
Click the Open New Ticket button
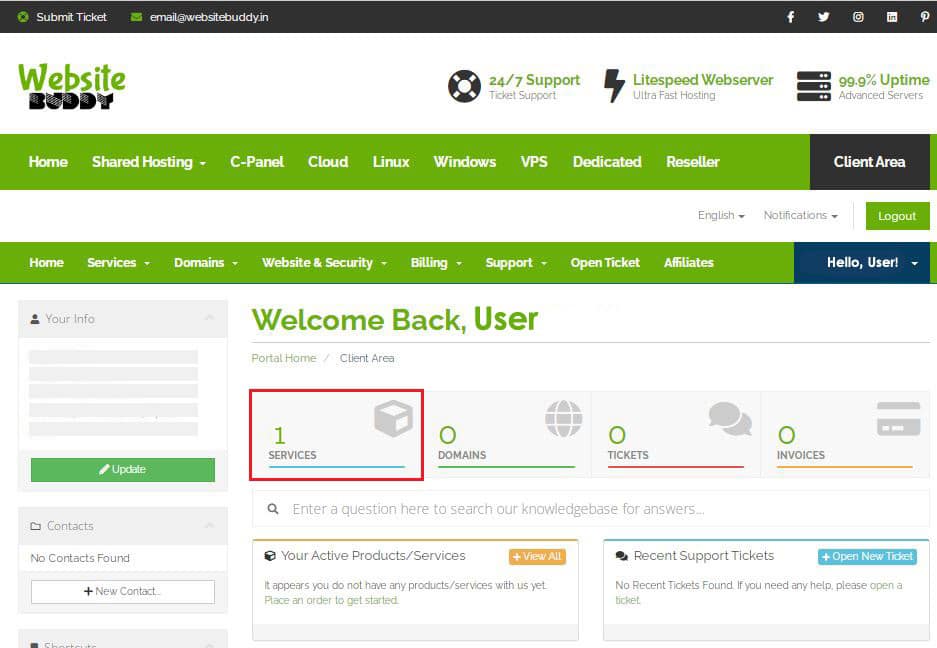867,556
